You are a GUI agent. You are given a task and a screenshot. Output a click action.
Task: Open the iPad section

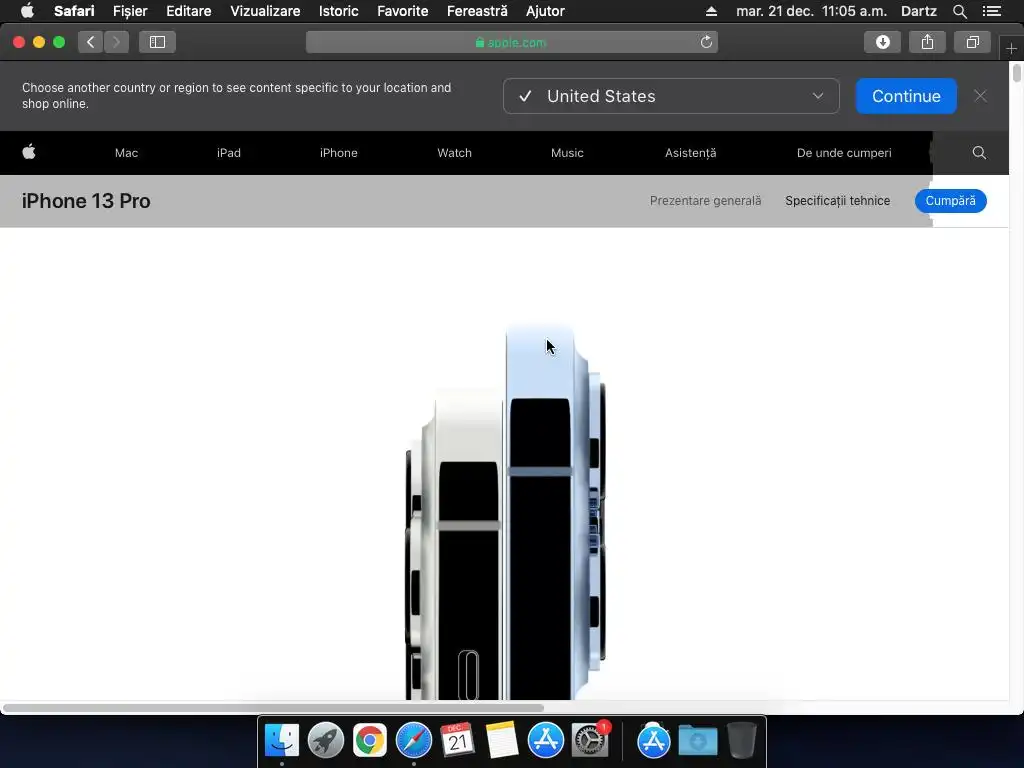pos(229,153)
